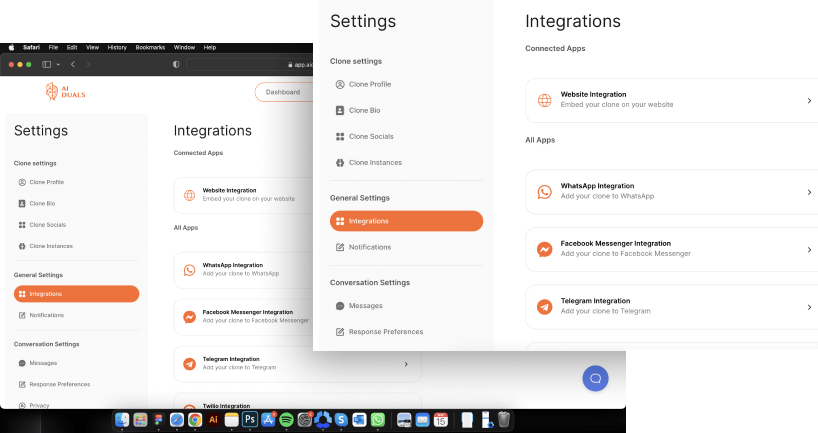Image resolution: width=818 pixels, height=433 pixels.
Task: Click the Clone Socials grid icon in the enlarged panel
Action: point(340,136)
